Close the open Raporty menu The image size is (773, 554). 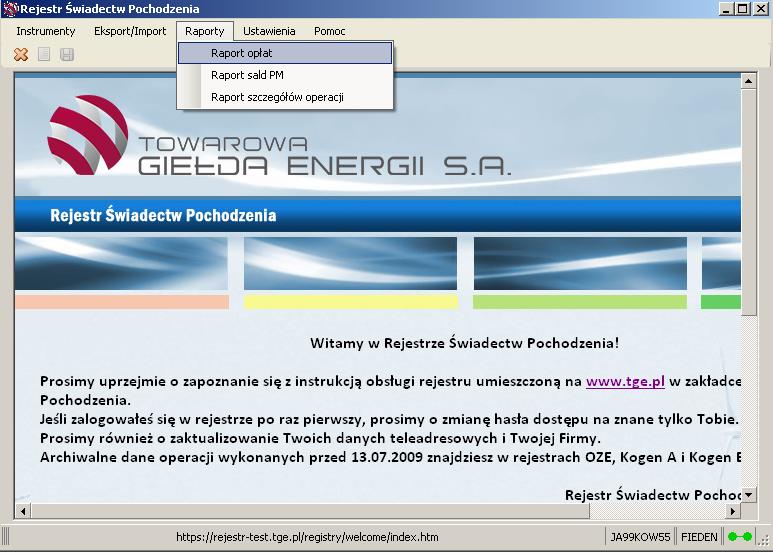(205, 31)
